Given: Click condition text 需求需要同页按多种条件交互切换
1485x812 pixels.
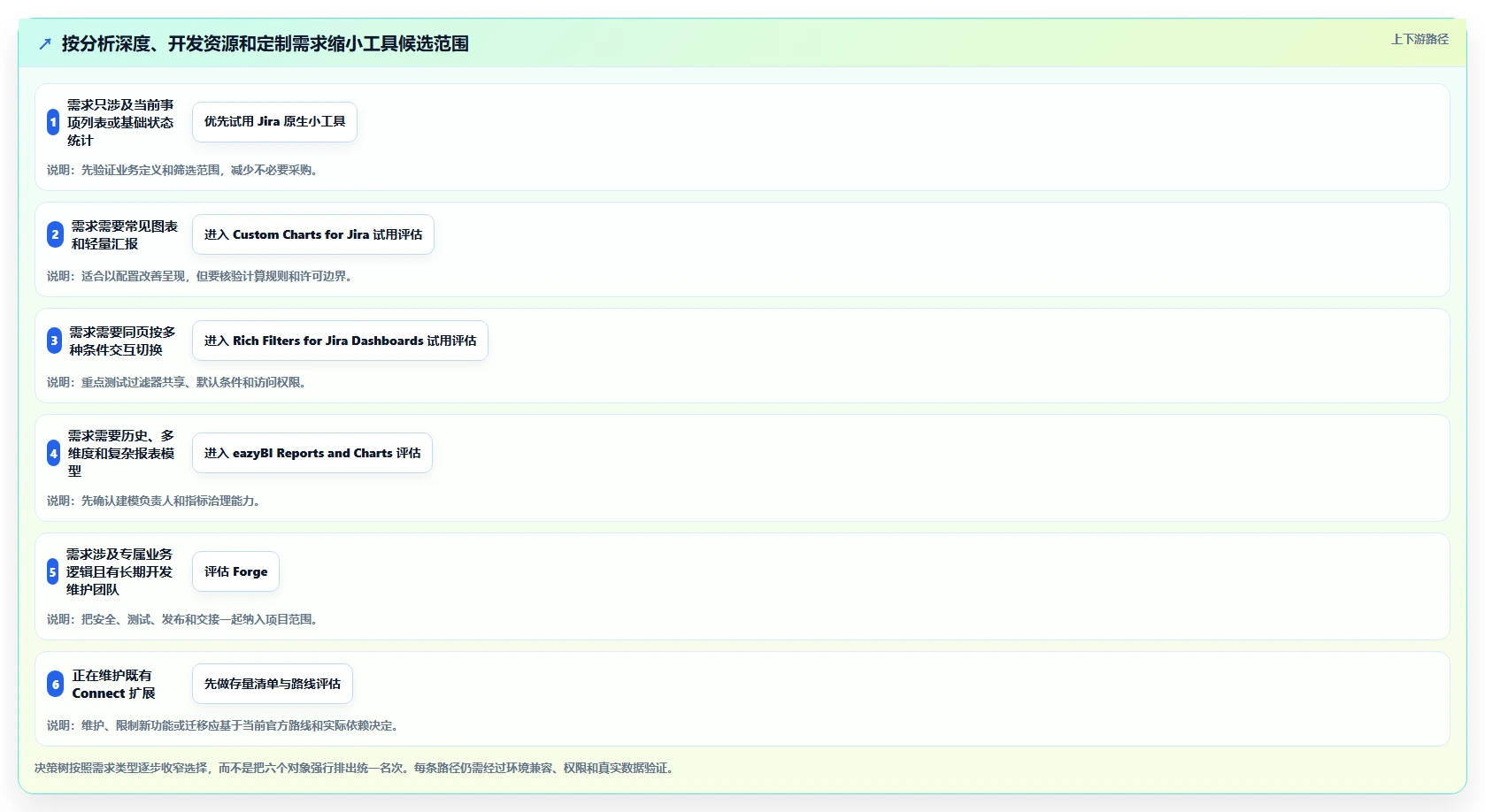Looking at the screenshot, I should 123,341.
